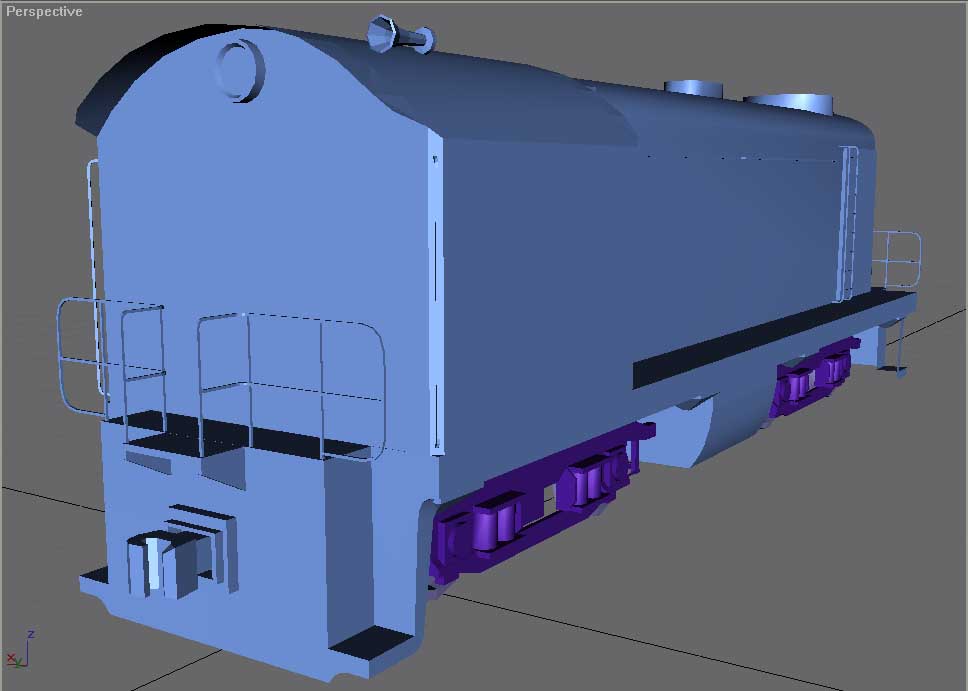Image resolution: width=968 pixels, height=691 pixels.
Task: Click the dark stripe along the side sill
Action: [760, 342]
